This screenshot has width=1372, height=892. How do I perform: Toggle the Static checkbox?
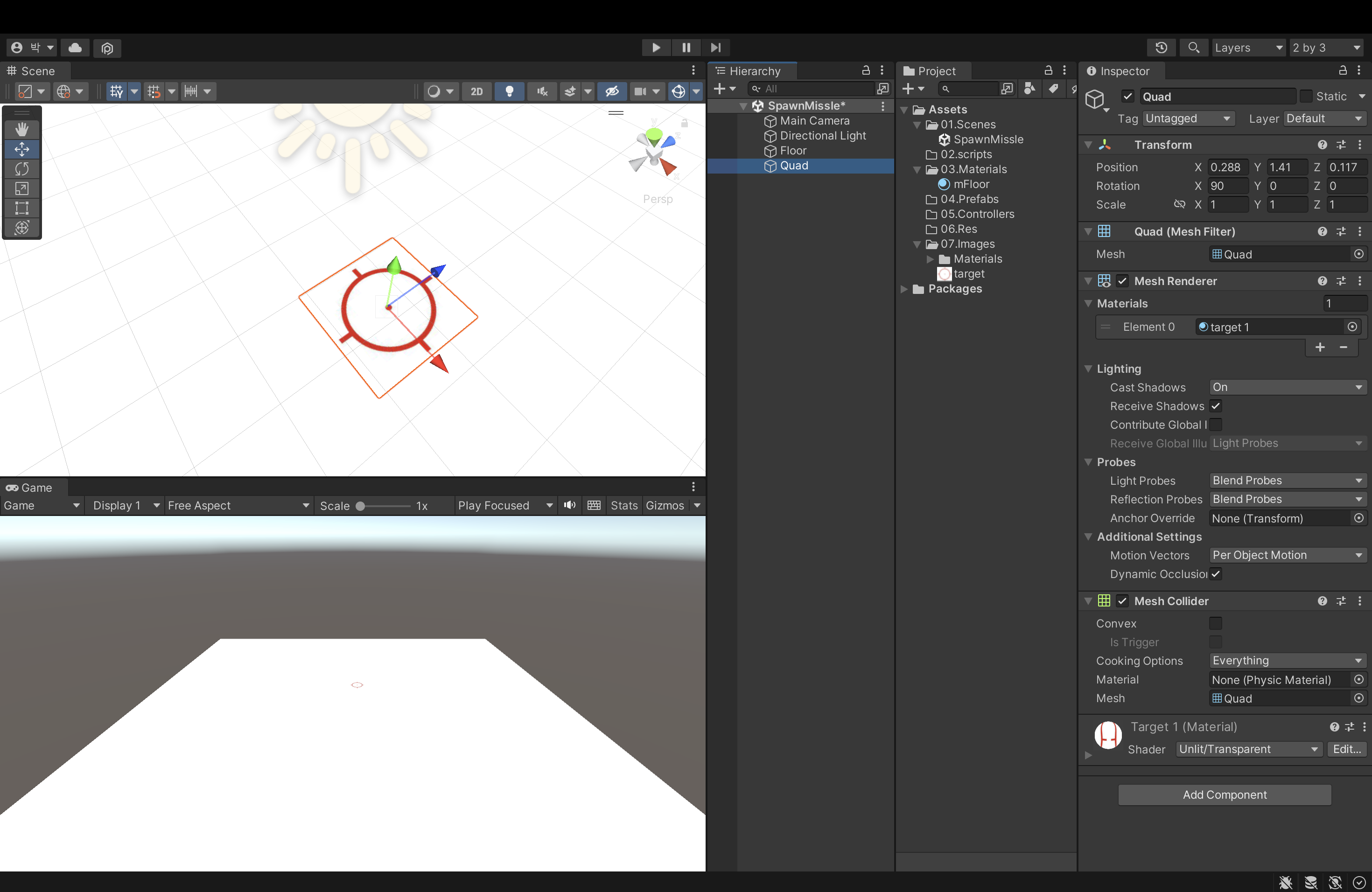[x=1306, y=96]
